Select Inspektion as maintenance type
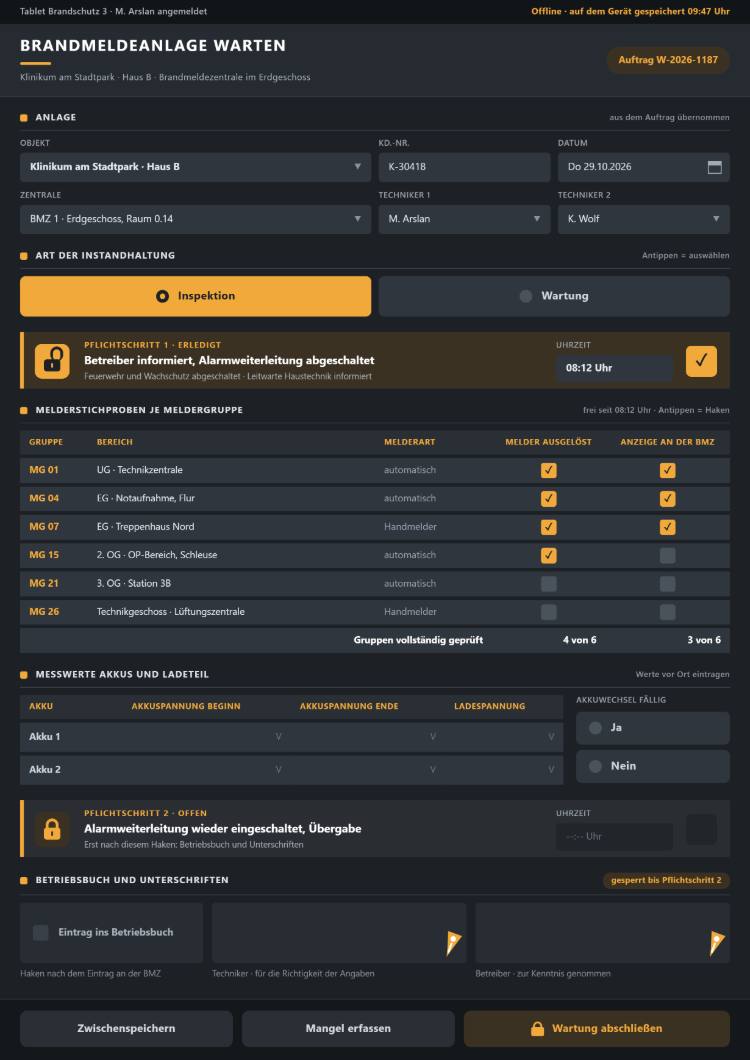750x1060 pixels. [x=195, y=296]
